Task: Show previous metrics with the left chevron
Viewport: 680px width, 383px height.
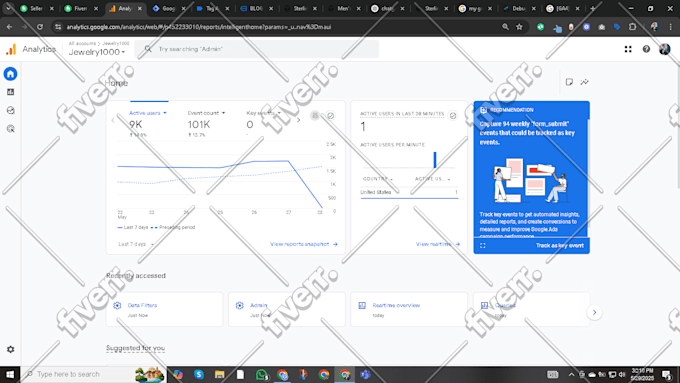Action: (x=113, y=120)
